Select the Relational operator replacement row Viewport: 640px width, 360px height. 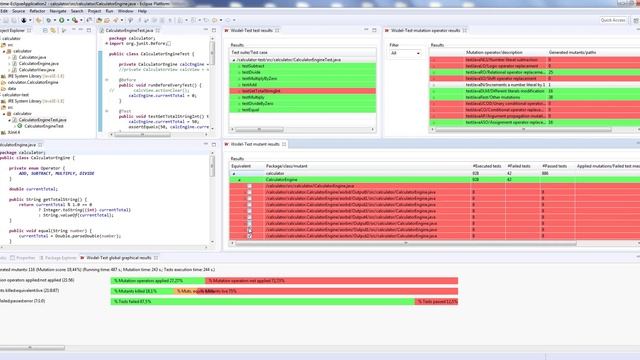[x=535, y=72]
